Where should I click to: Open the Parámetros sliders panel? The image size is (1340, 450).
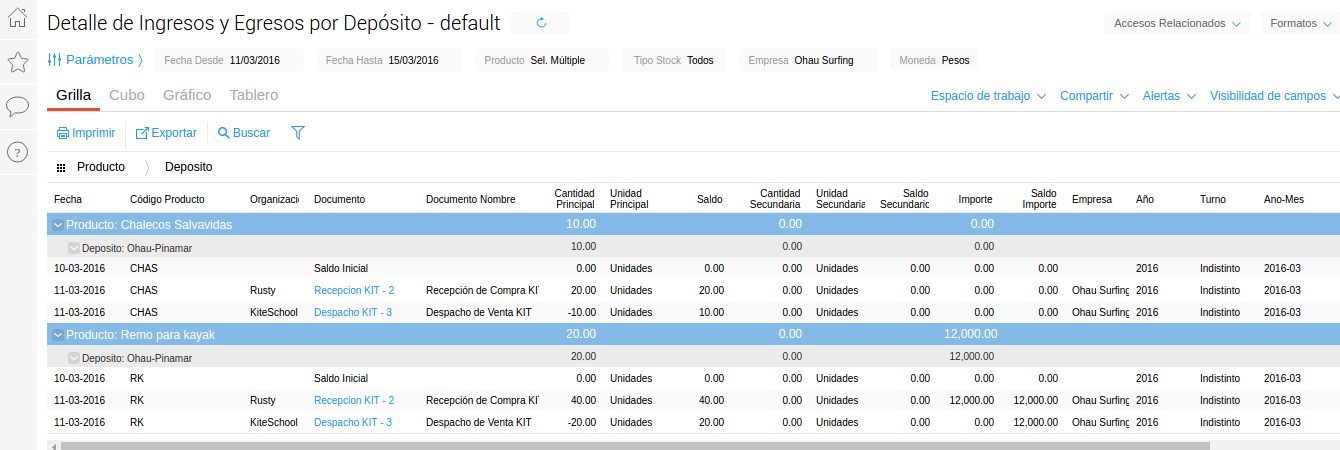point(95,60)
